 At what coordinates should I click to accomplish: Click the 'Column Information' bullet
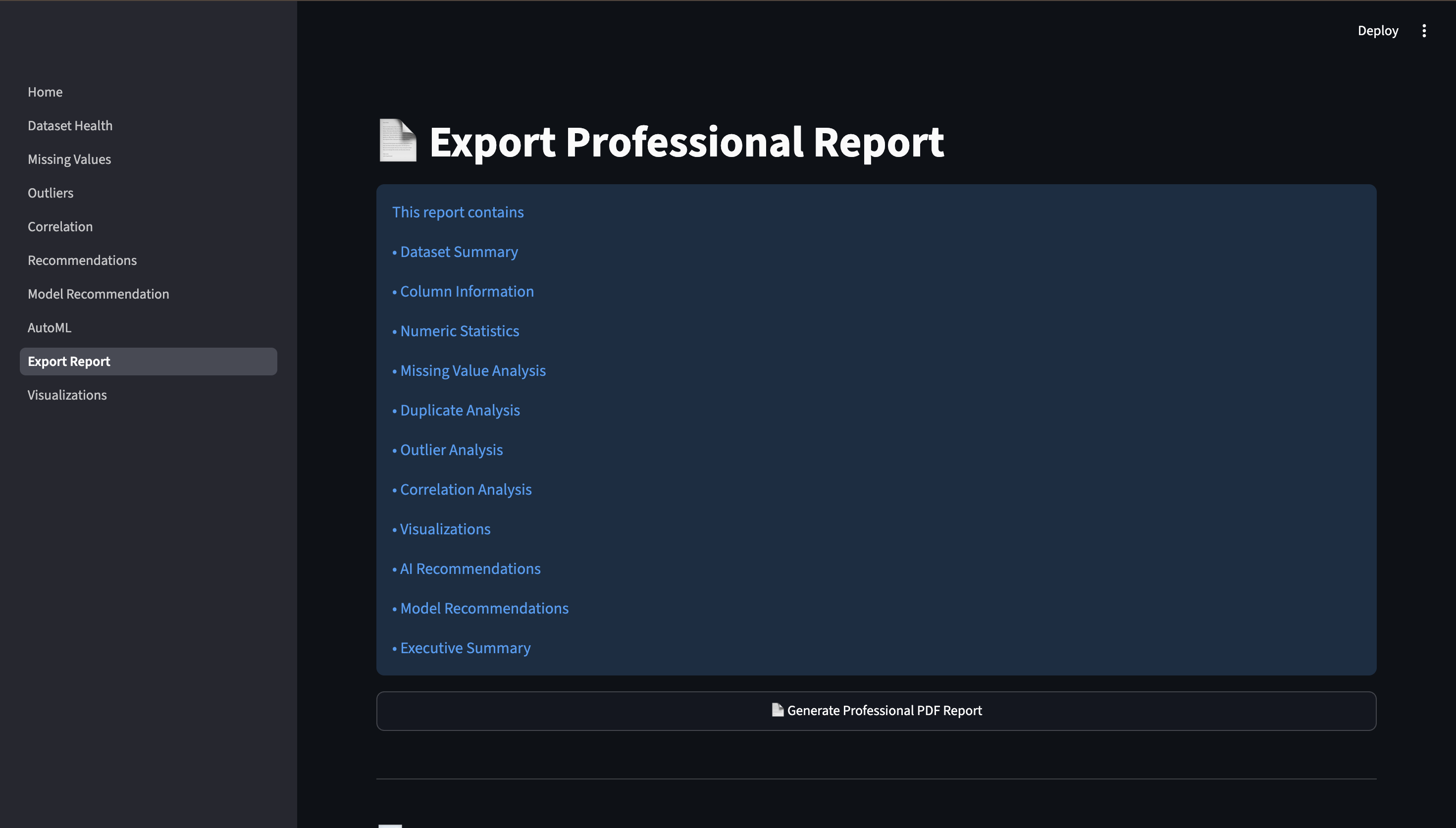coord(463,292)
